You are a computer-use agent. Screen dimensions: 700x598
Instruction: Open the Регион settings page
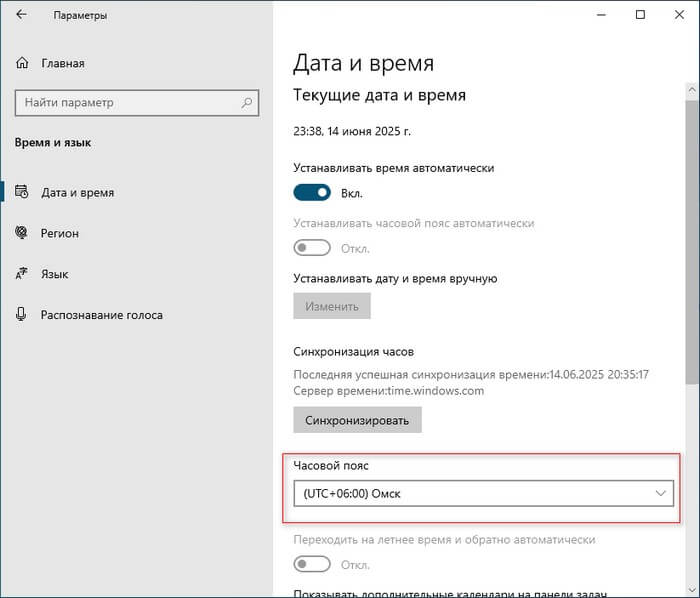coord(60,233)
